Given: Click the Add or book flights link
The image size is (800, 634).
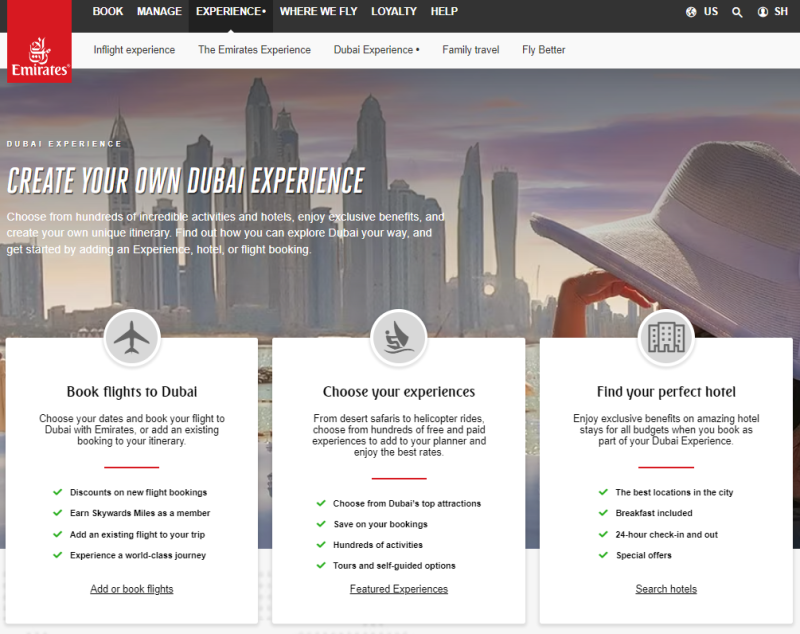Looking at the screenshot, I should pos(132,589).
